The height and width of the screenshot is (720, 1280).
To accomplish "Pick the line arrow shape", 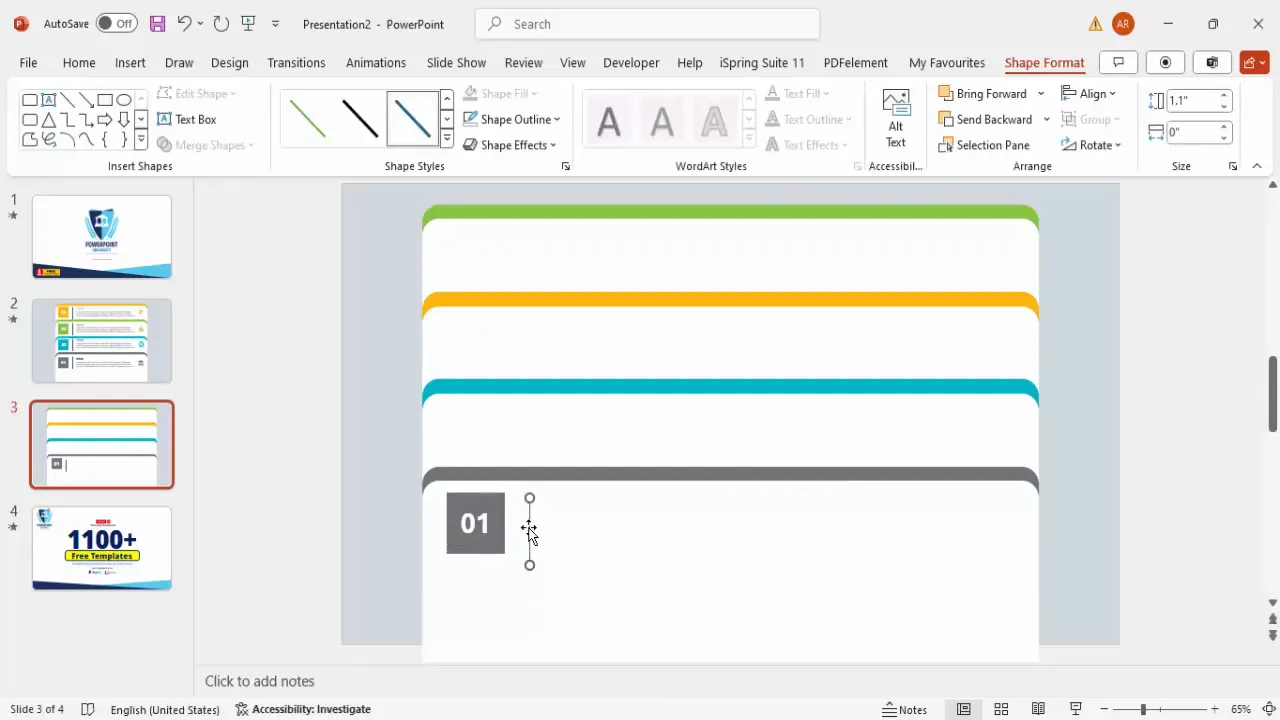I will pyautogui.click(x=86, y=100).
